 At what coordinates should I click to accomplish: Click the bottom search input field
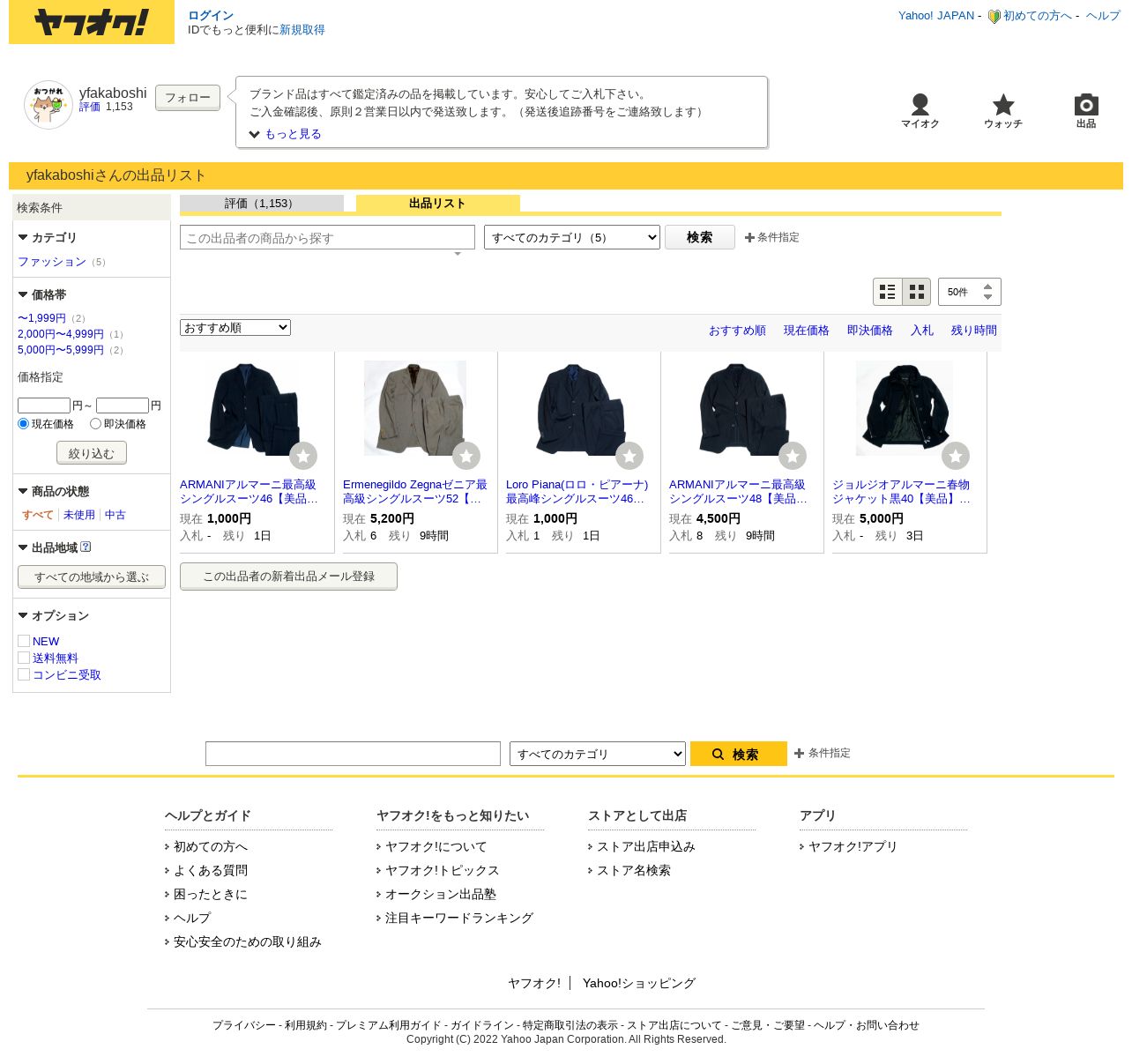click(353, 754)
